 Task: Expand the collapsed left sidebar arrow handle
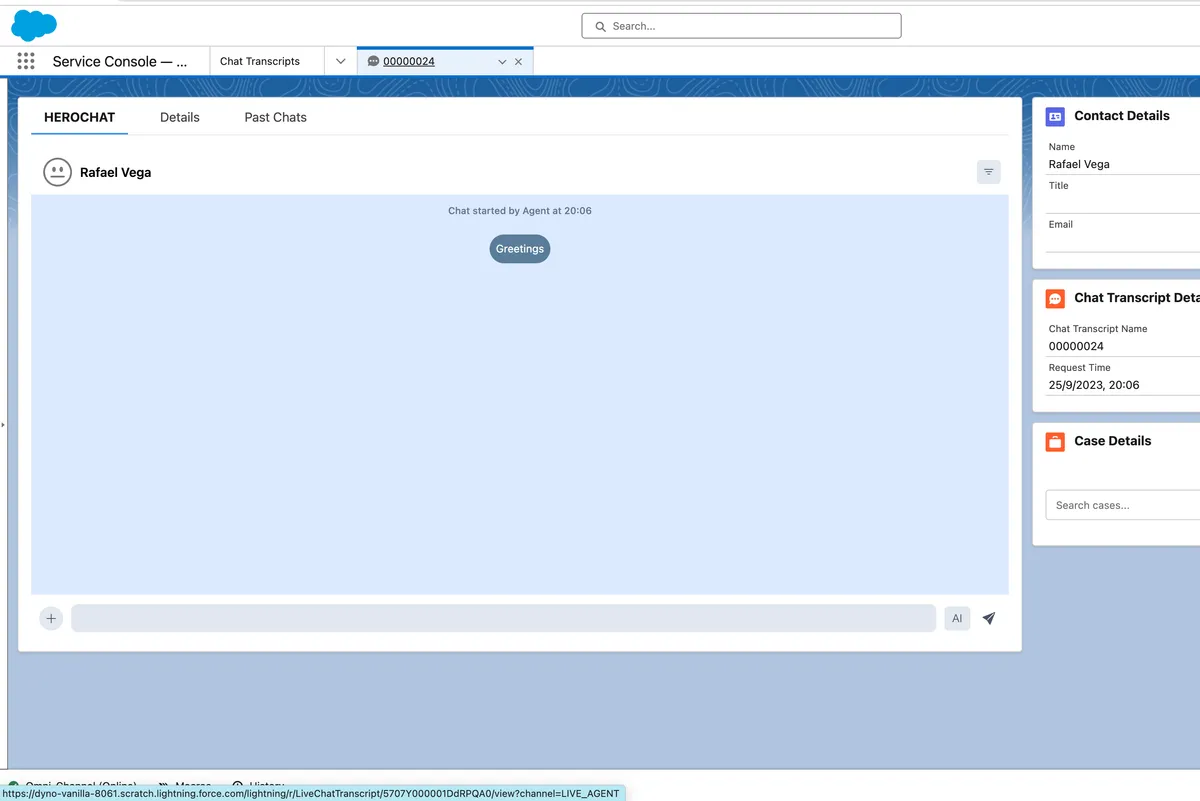tap(3, 425)
